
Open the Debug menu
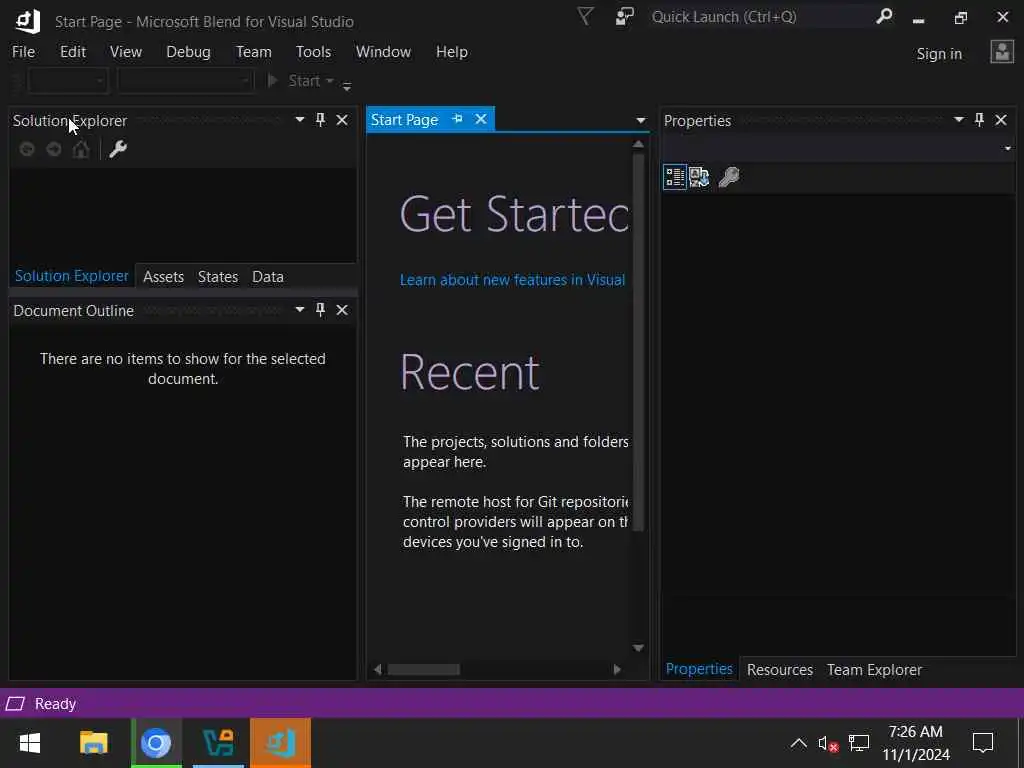[x=188, y=52]
